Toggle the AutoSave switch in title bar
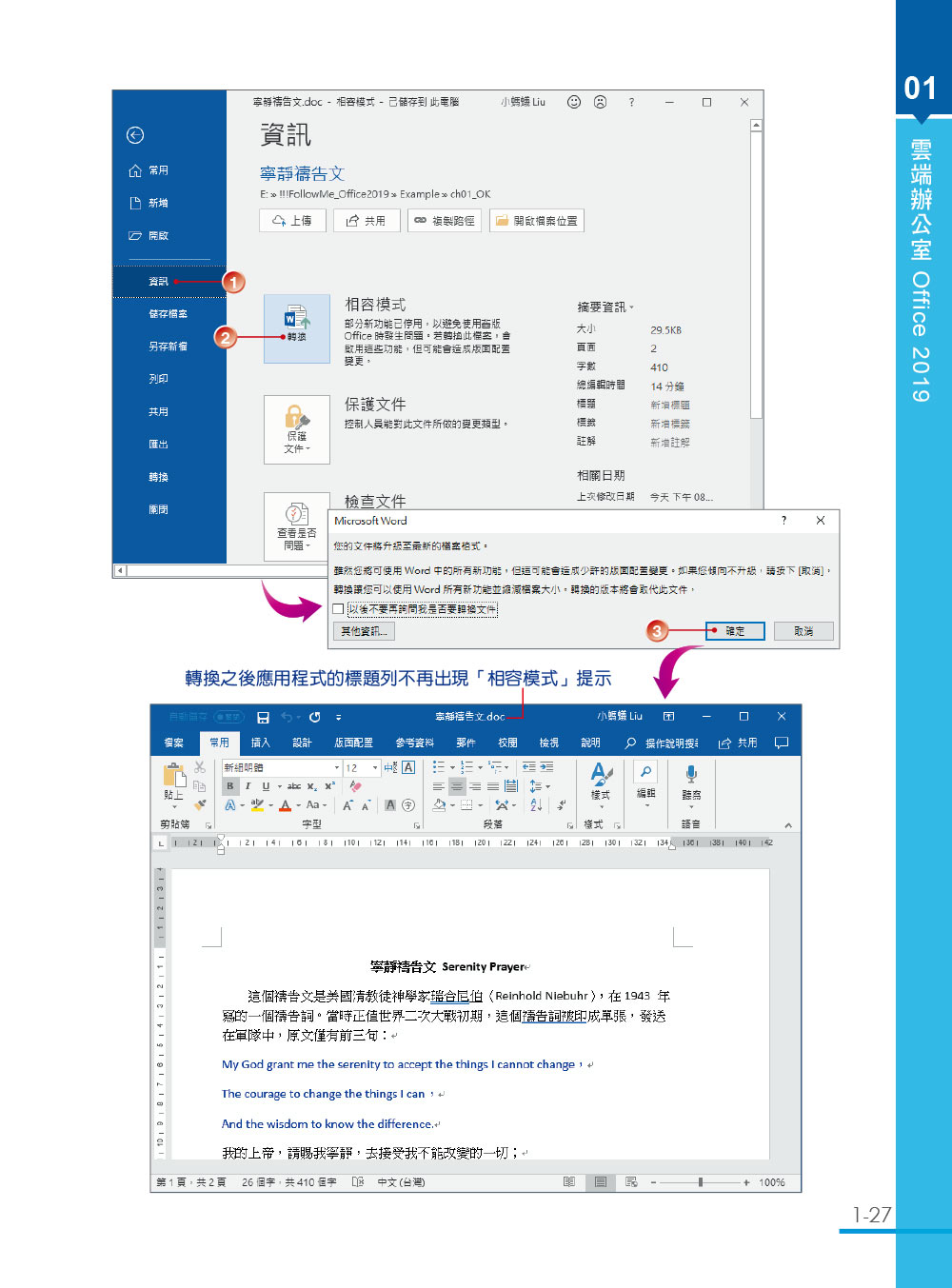Viewport: 952px width, 1288px height. pos(228,717)
